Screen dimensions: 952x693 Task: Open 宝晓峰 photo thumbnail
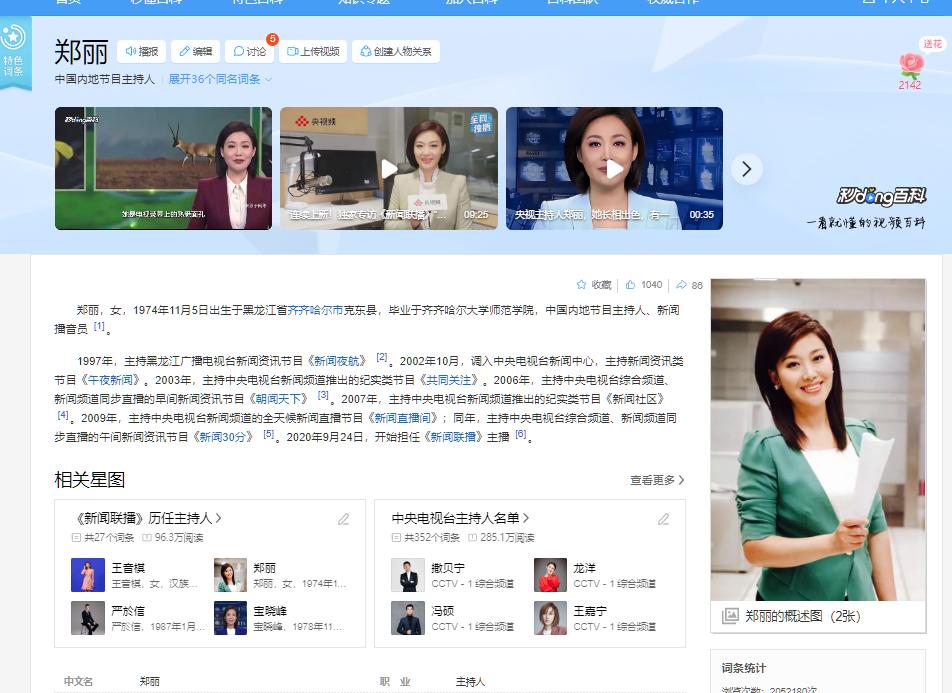[x=230, y=618]
